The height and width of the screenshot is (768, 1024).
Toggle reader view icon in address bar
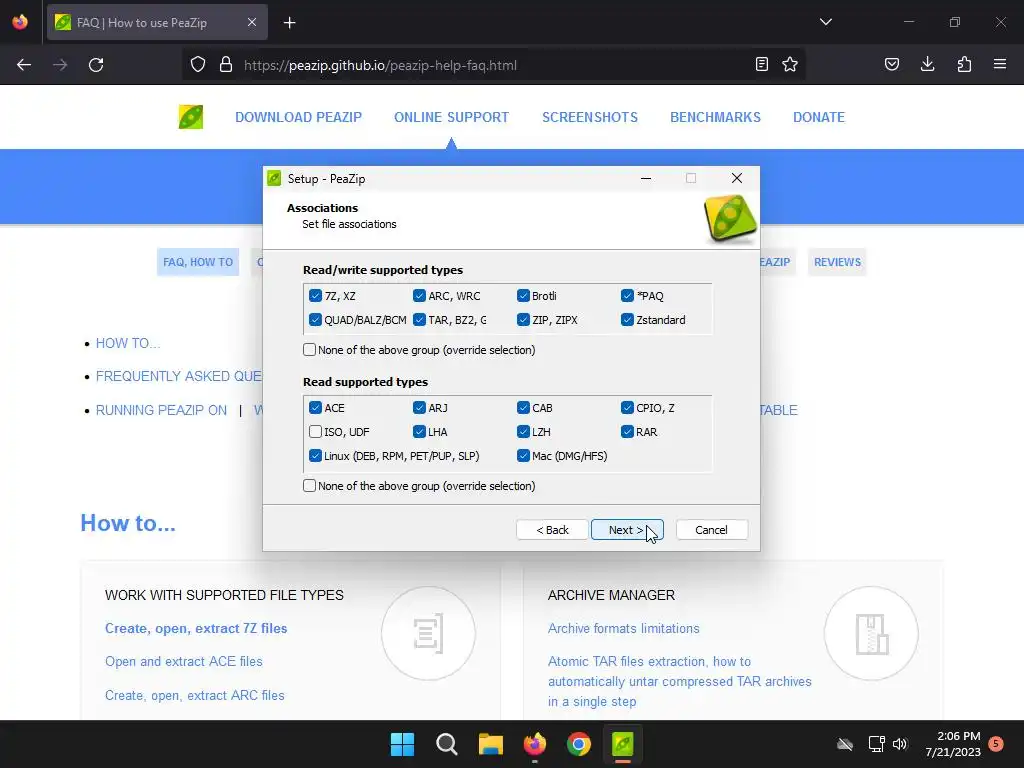[761, 65]
